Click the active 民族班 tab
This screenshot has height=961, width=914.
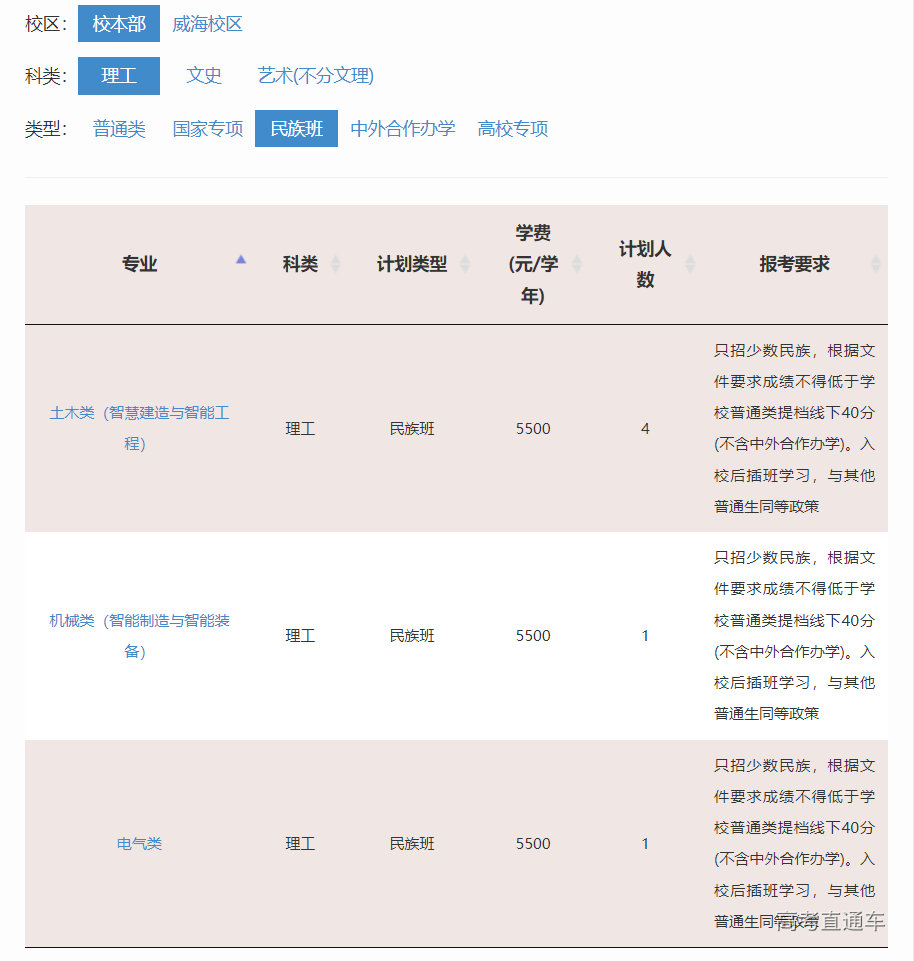pos(296,129)
